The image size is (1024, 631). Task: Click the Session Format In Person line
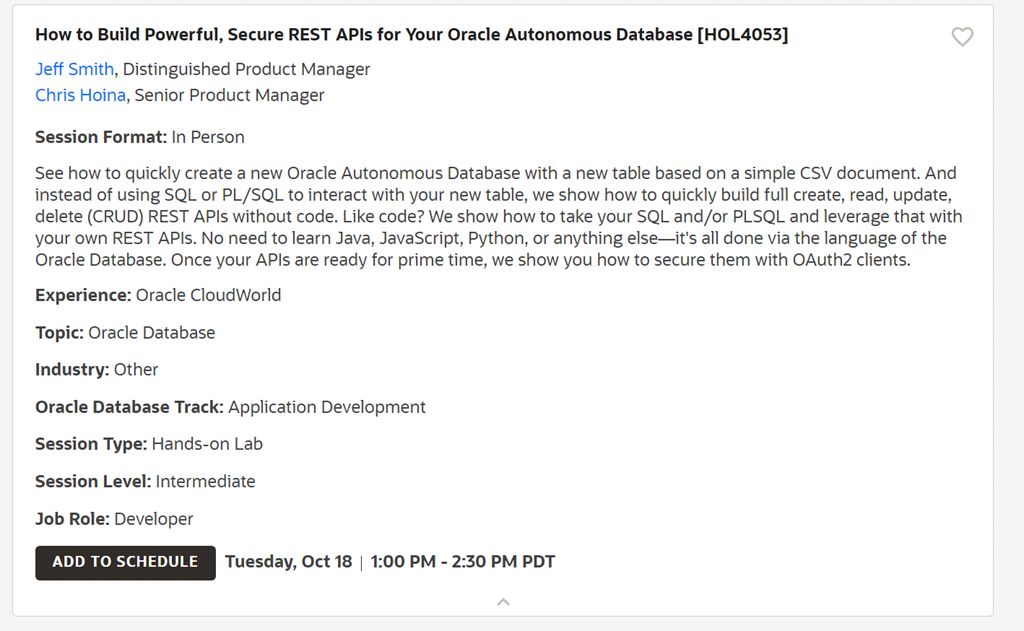pyautogui.click(x=139, y=137)
